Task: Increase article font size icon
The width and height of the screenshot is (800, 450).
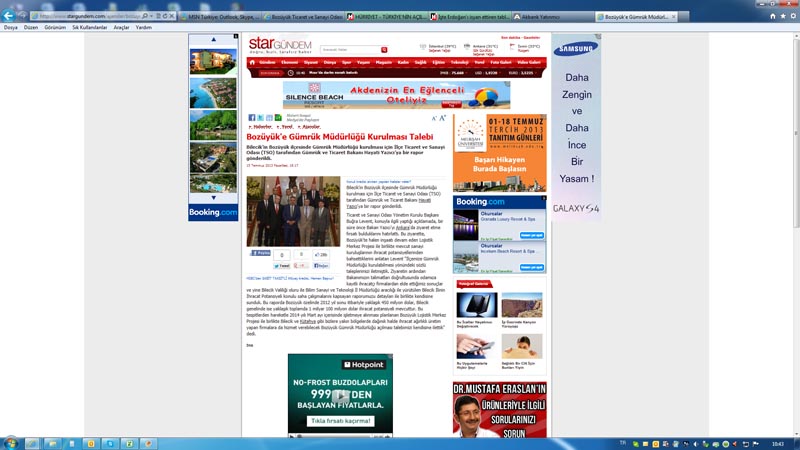Action: (442, 118)
